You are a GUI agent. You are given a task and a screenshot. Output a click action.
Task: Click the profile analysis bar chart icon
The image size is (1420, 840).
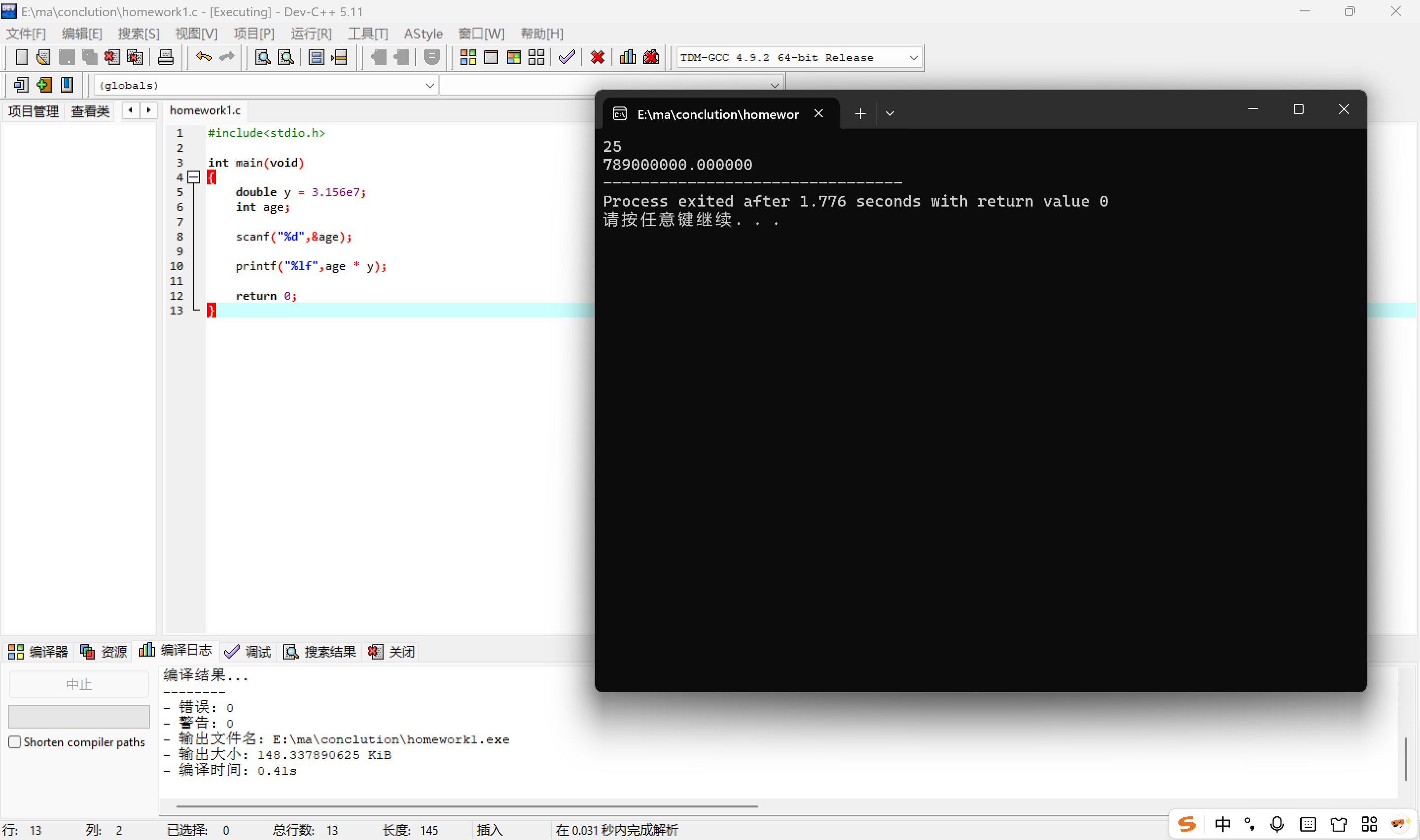628,57
